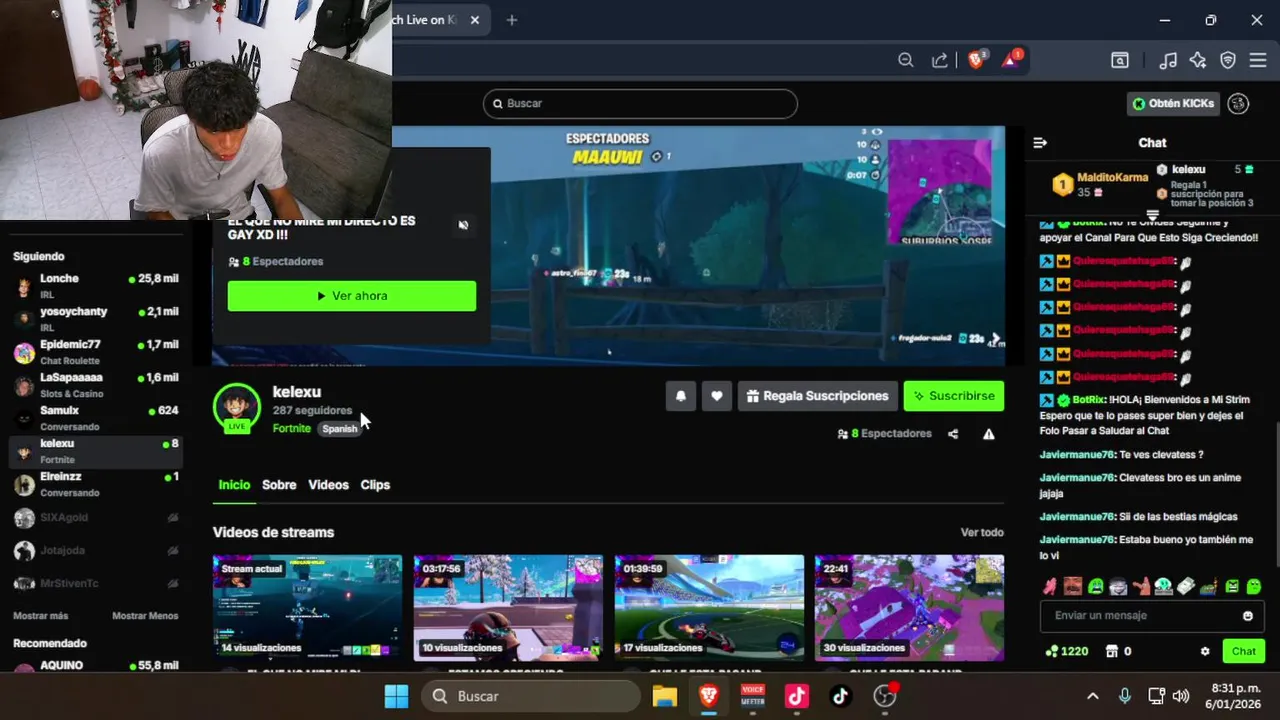This screenshot has height=720, width=1280.
Task: Click the Spanish language tag
Action: [x=340, y=429]
